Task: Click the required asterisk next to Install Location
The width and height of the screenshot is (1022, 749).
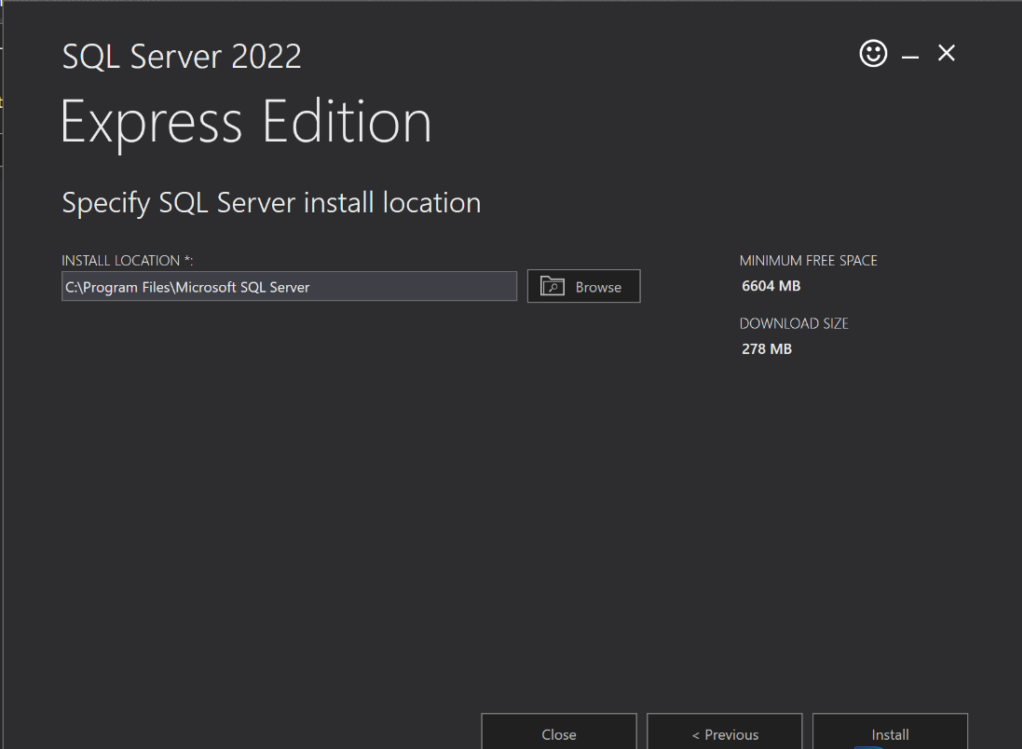Action: click(186, 260)
